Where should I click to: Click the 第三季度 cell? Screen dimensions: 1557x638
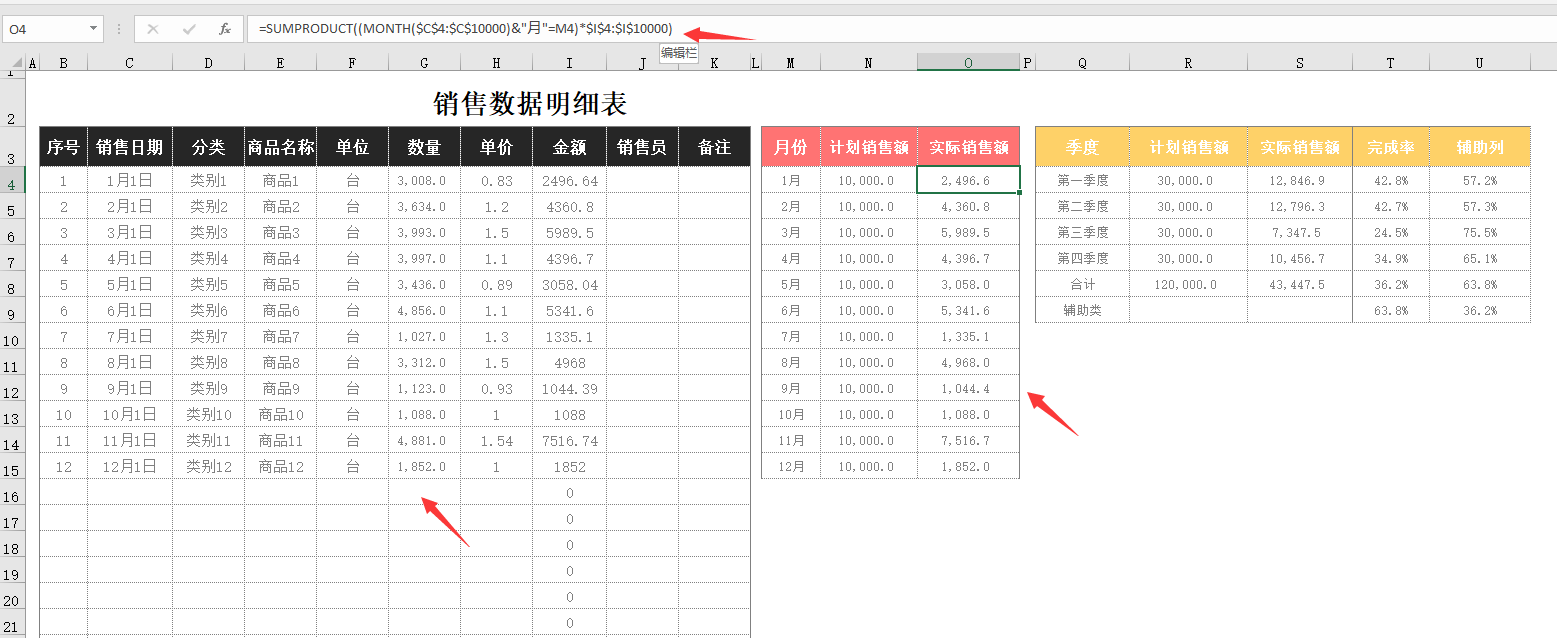[x=1083, y=232]
